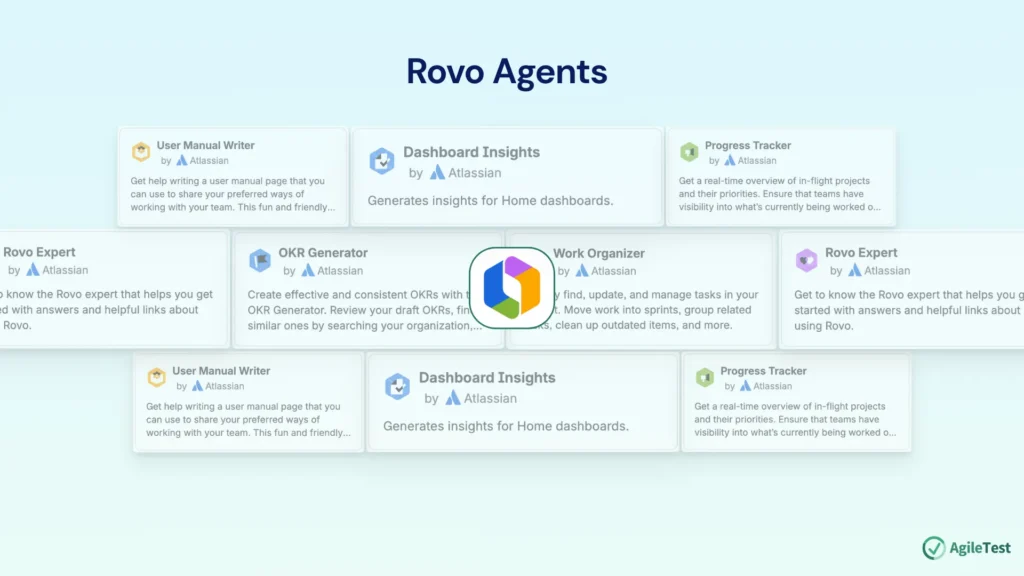Image resolution: width=1024 pixels, height=576 pixels.
Task: Open the upper Dashboard Insights title
Action: coord(472,152)
